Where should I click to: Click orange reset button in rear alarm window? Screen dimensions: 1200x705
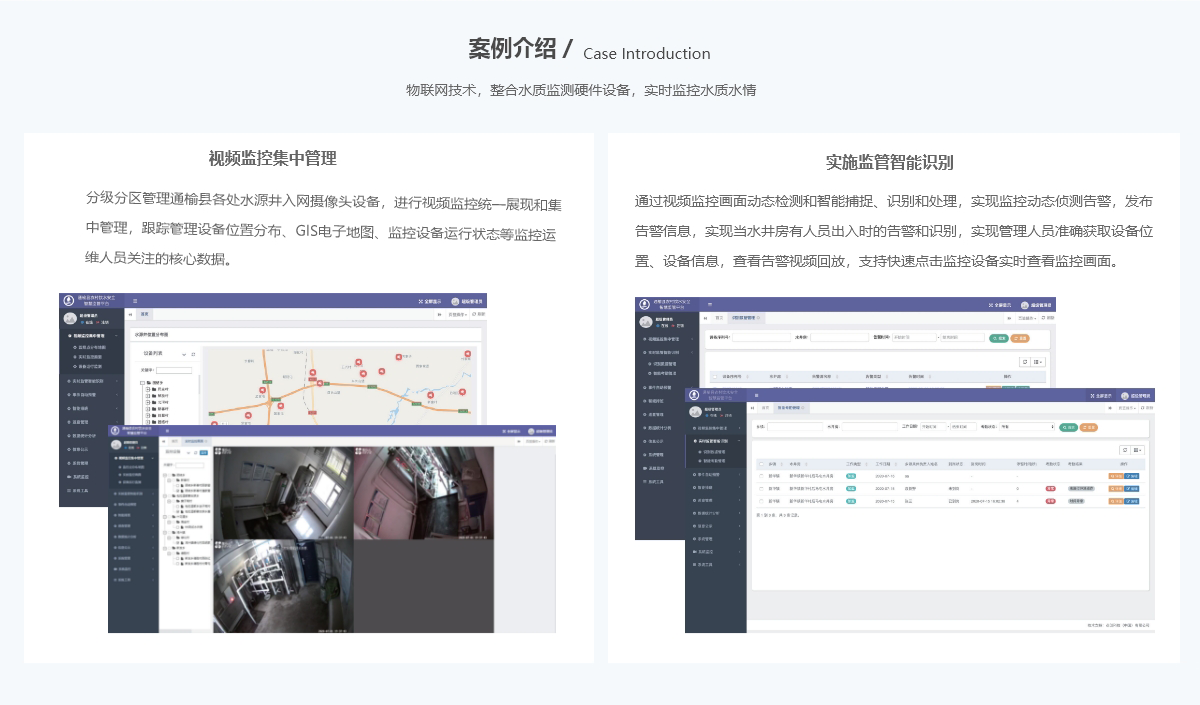[1019, 338]
